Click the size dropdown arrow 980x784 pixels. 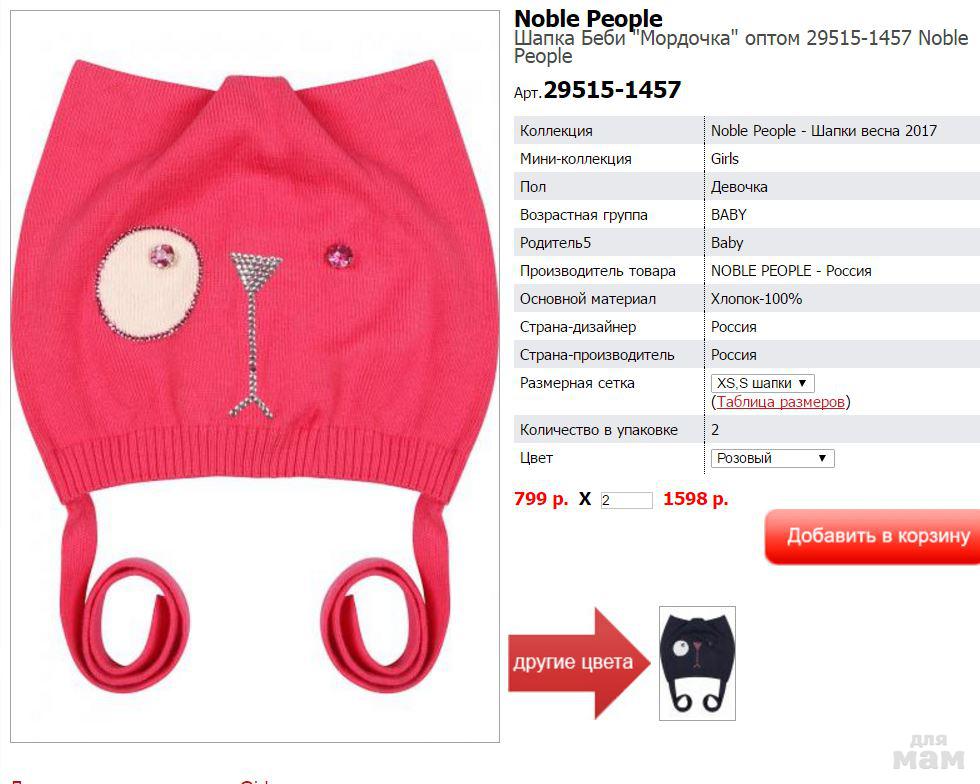[802, 383]
